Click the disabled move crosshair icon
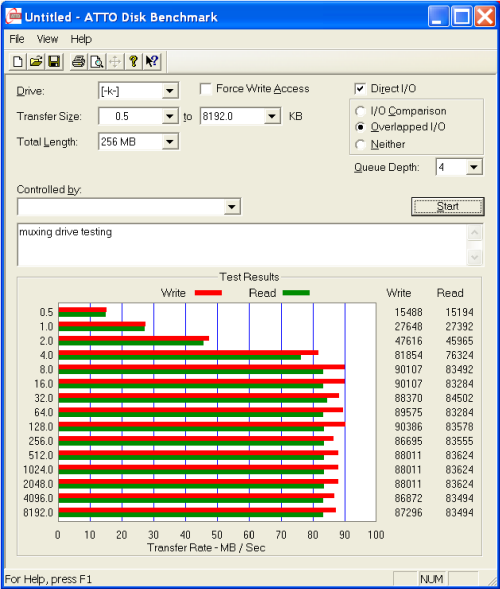500x589 pixels. [x=115, y=62]
